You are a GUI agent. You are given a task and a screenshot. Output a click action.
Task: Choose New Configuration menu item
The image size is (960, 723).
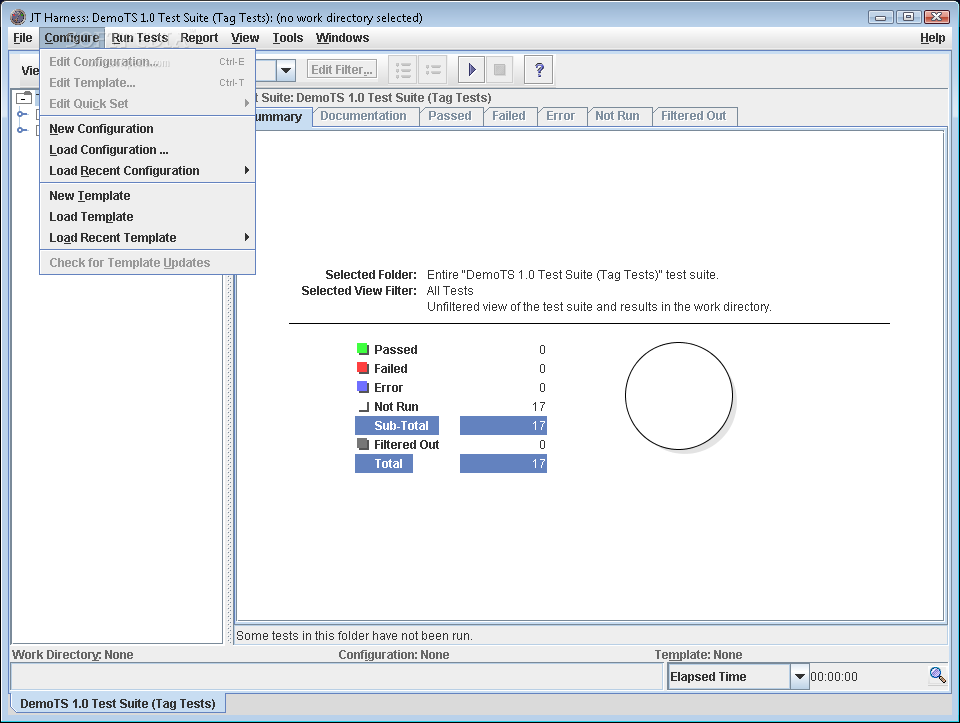coord(148,129)
